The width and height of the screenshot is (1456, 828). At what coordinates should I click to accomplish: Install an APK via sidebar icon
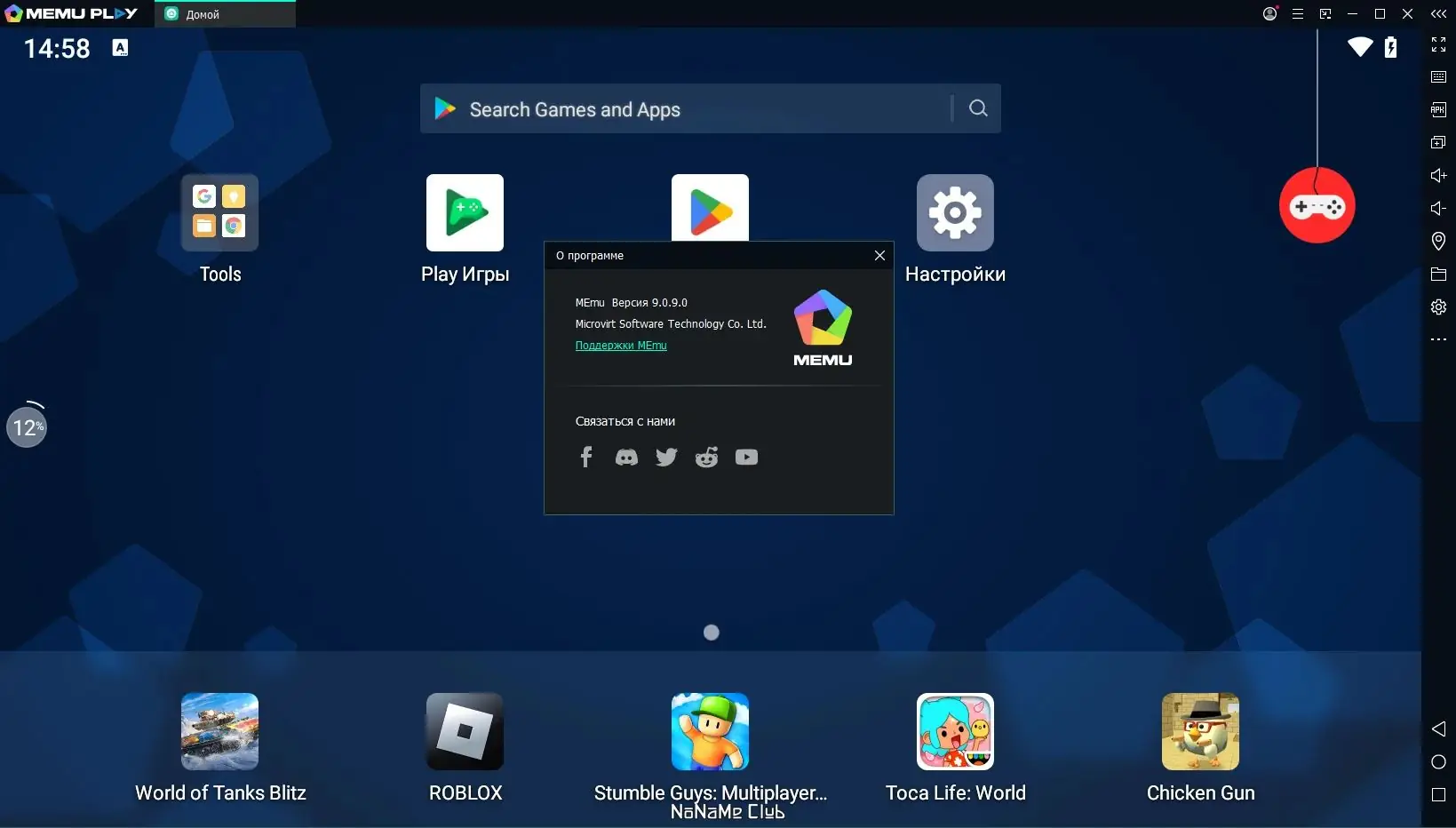(1438, 110)
